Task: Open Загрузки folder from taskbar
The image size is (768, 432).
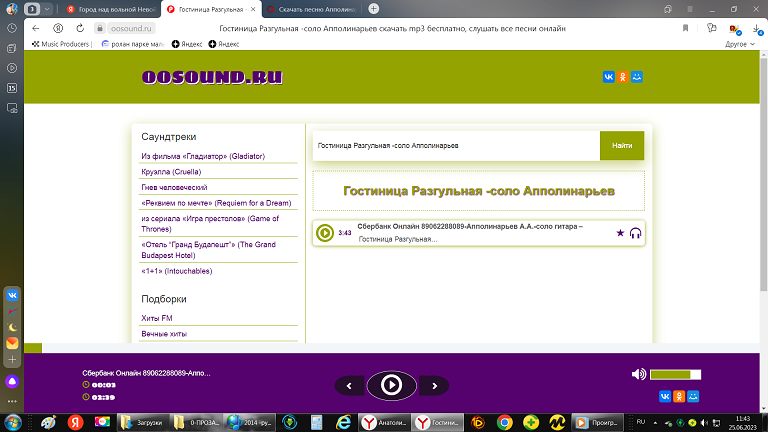Action: click(144, 422)
